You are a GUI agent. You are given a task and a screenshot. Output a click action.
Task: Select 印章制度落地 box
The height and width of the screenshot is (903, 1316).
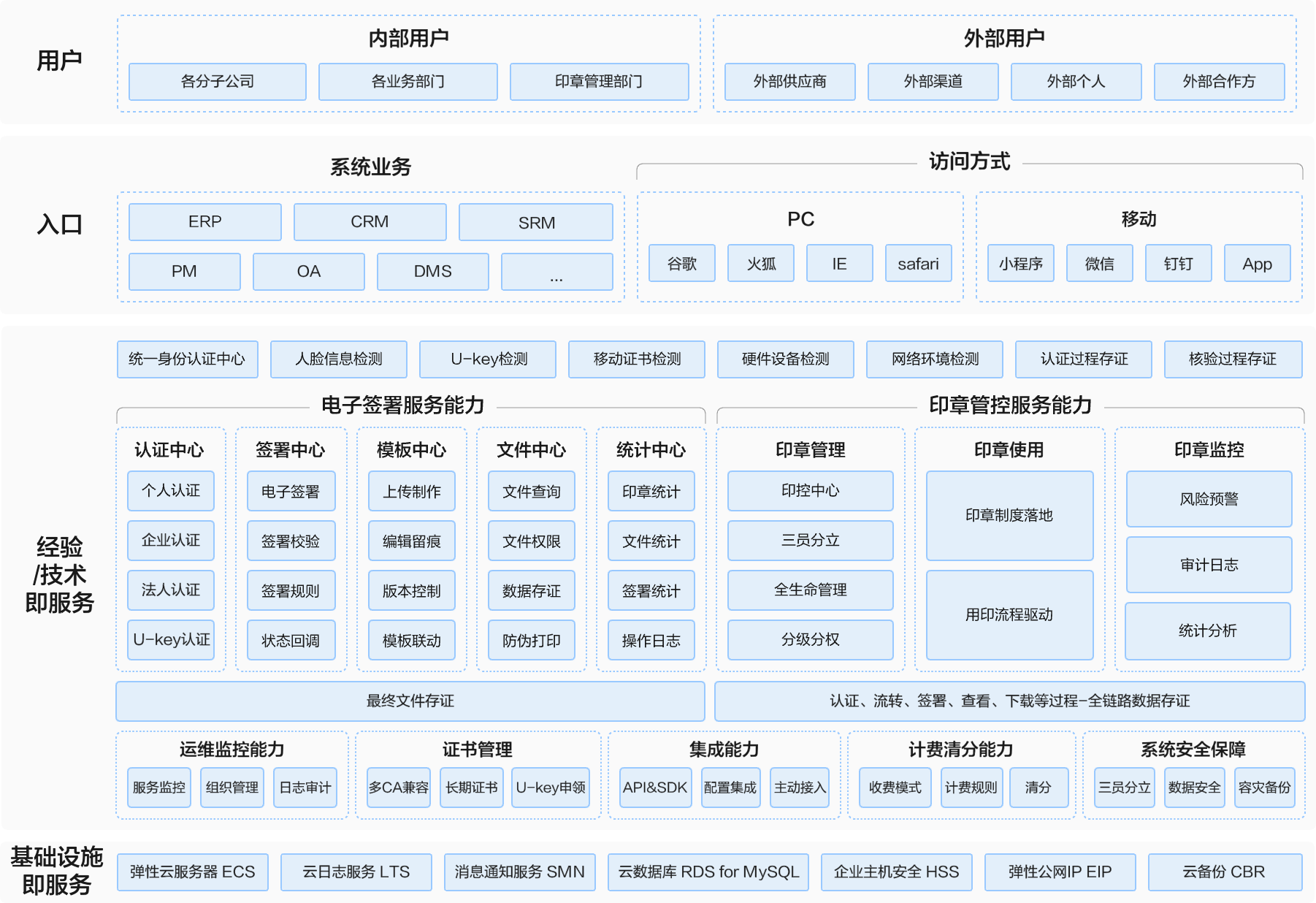coord(1010,515)
